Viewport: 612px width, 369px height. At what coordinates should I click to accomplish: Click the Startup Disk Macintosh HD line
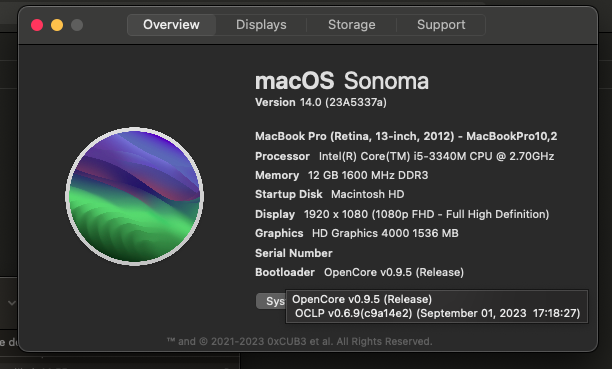[330, 194]
